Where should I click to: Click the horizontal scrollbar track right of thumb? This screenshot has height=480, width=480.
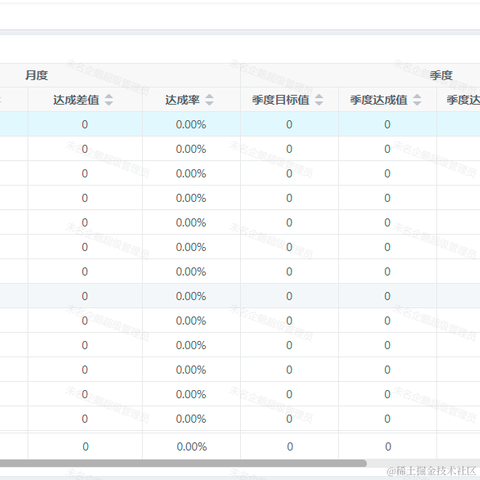coord(423,463)
